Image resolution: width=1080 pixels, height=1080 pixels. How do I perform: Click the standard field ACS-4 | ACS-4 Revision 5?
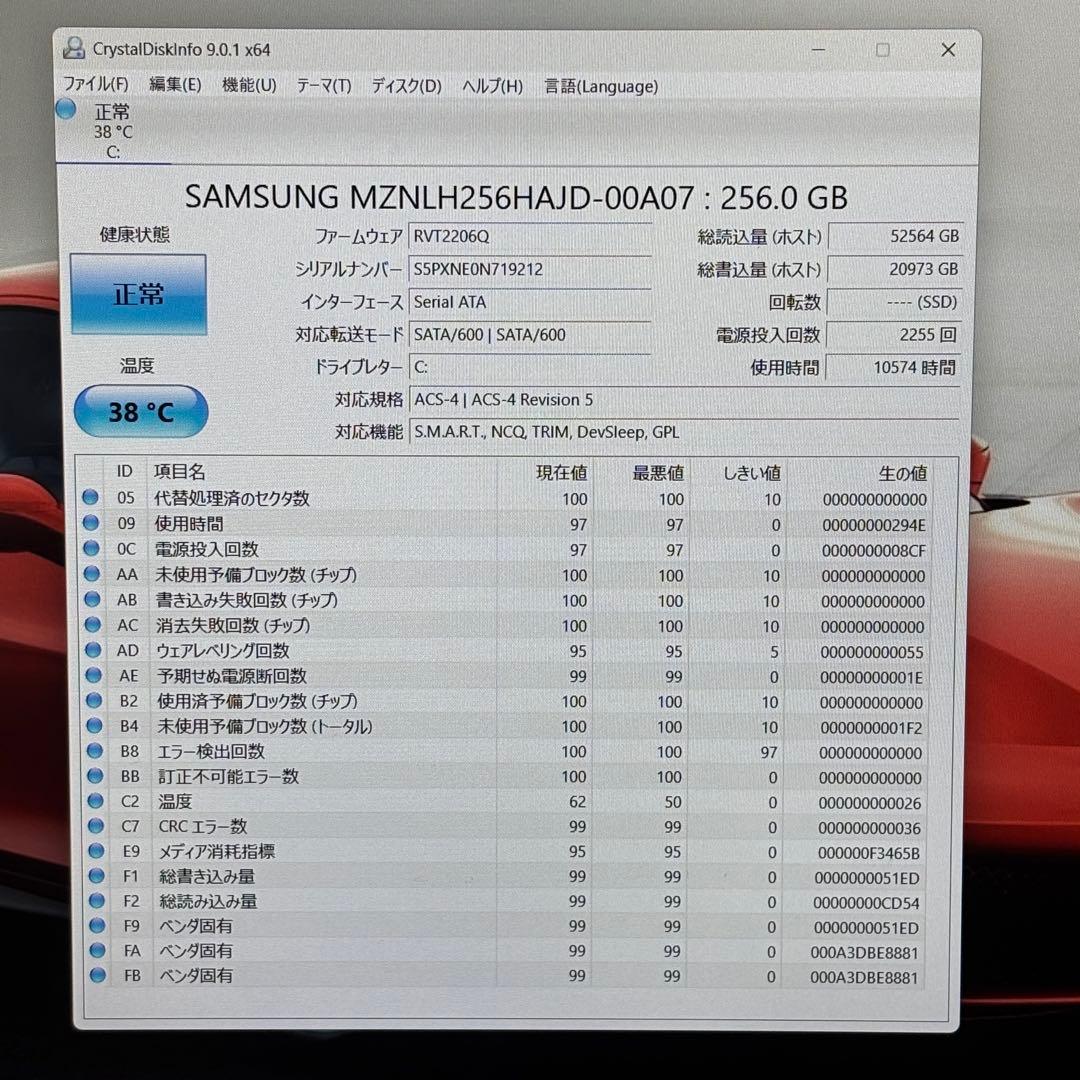[684, 399]
